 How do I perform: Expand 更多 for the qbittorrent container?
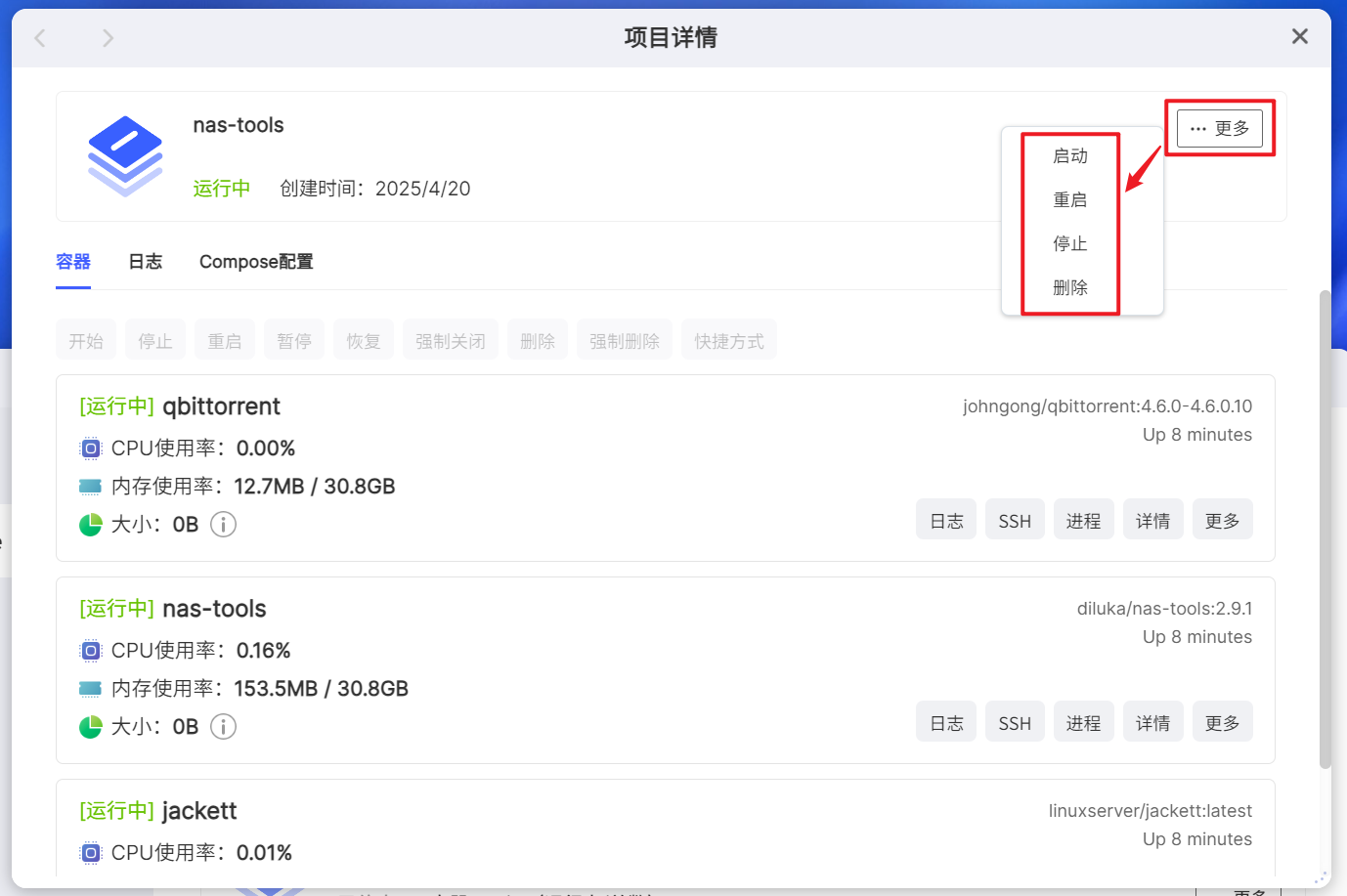pyautogui.click(x=1223, y=520)
